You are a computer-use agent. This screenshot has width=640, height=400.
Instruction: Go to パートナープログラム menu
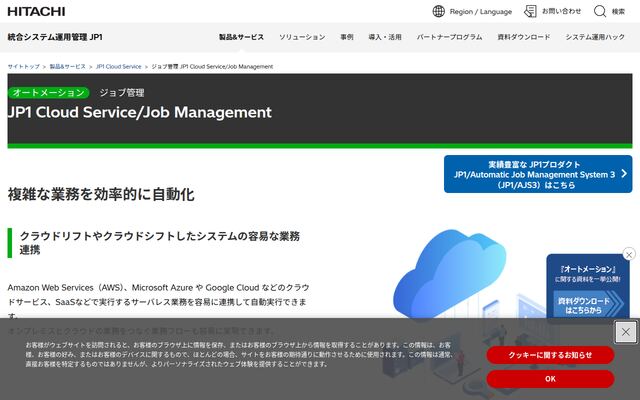[x=449, y=37]
